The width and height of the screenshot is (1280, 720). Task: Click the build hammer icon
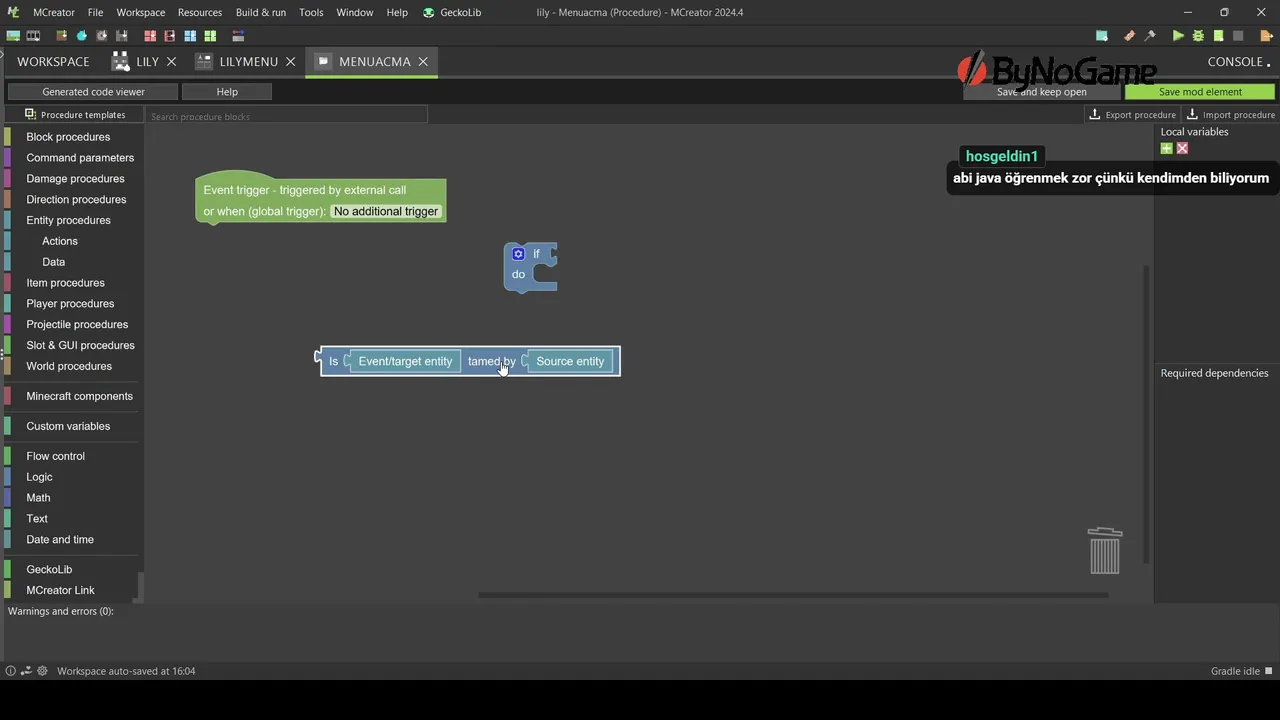point(1150,36)
